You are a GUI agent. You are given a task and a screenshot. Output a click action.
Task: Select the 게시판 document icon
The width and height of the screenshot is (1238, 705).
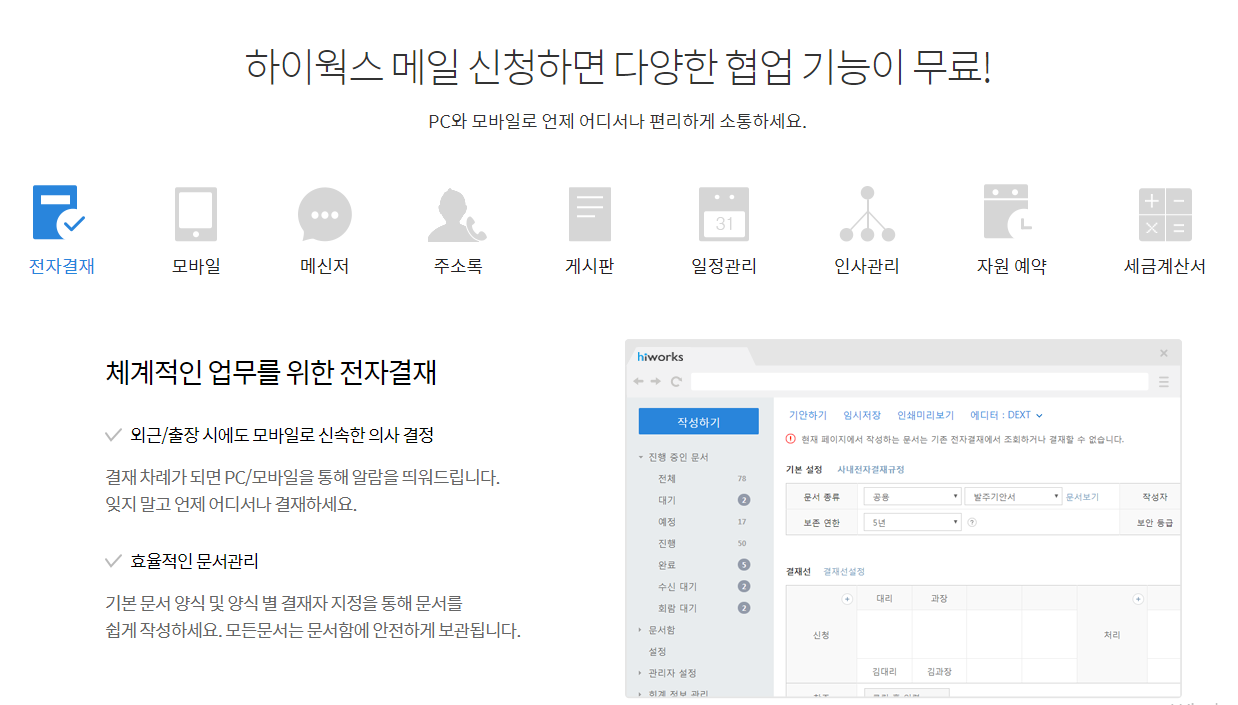(x=589, y=214)
